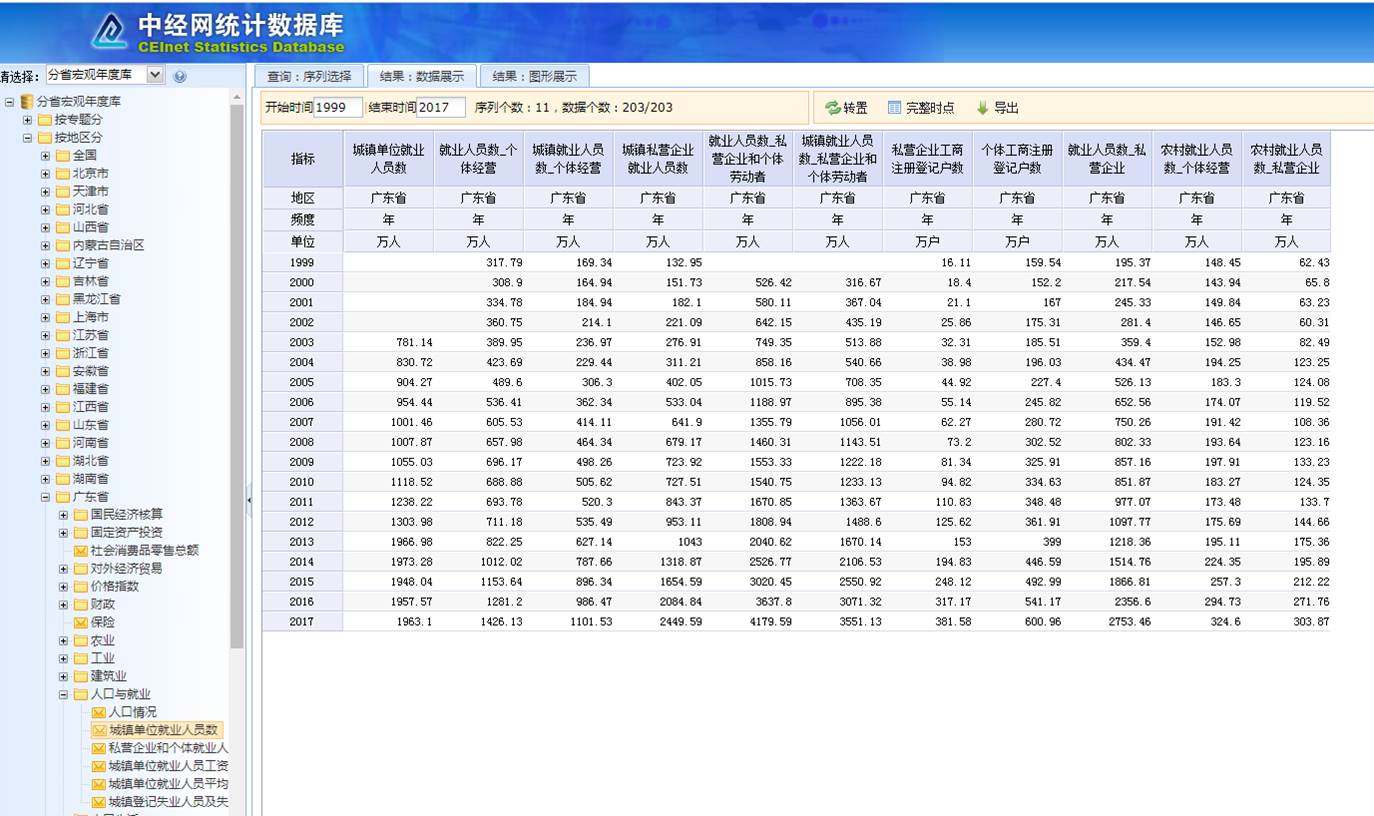Click the folder icon for 国民经济核算
Viewport: 1374px width, 816px height.
80,515
